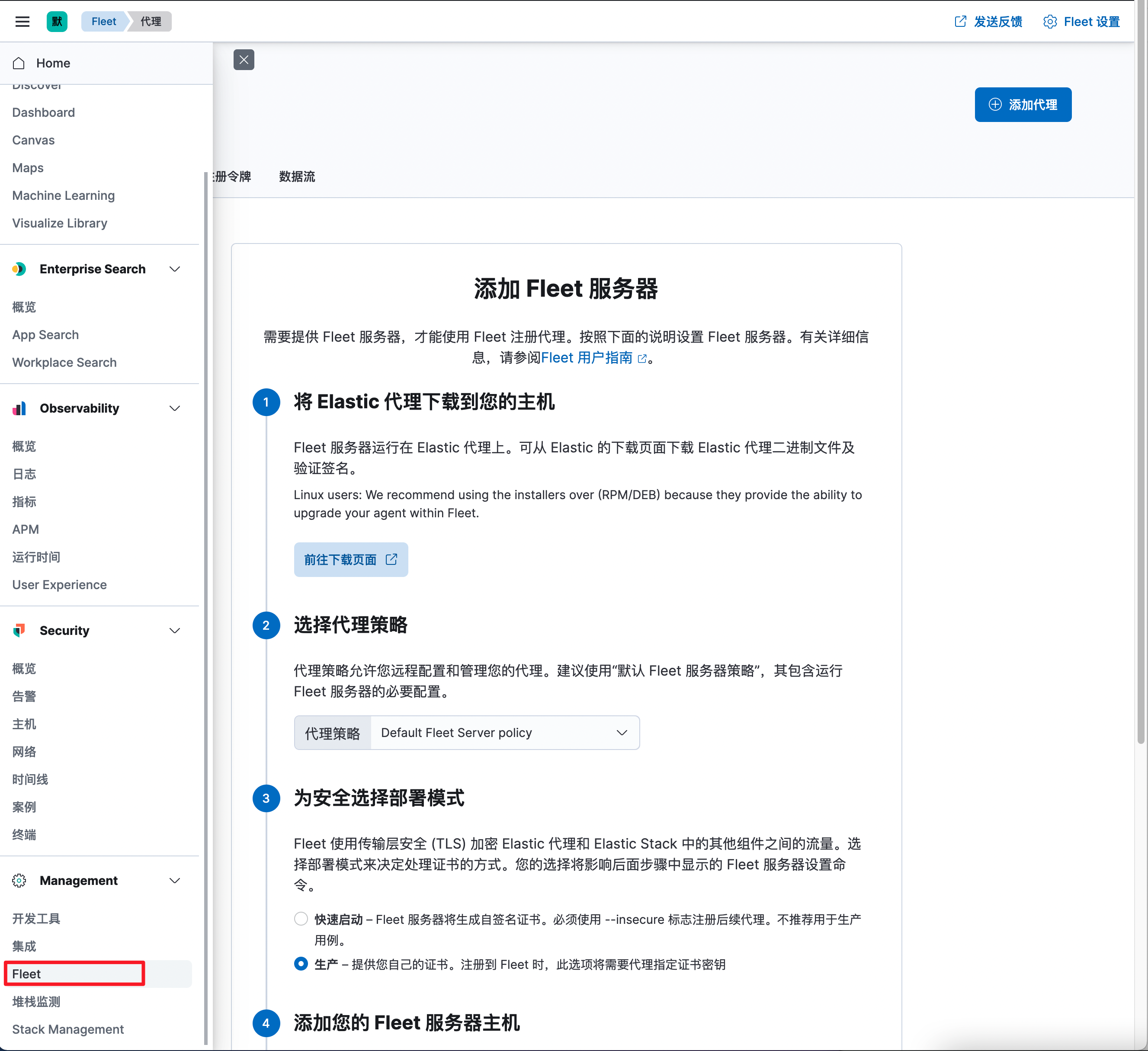Click the Enterprise Search logo icon
Screen dimensions: 1148x1051
tap(19, 269)
